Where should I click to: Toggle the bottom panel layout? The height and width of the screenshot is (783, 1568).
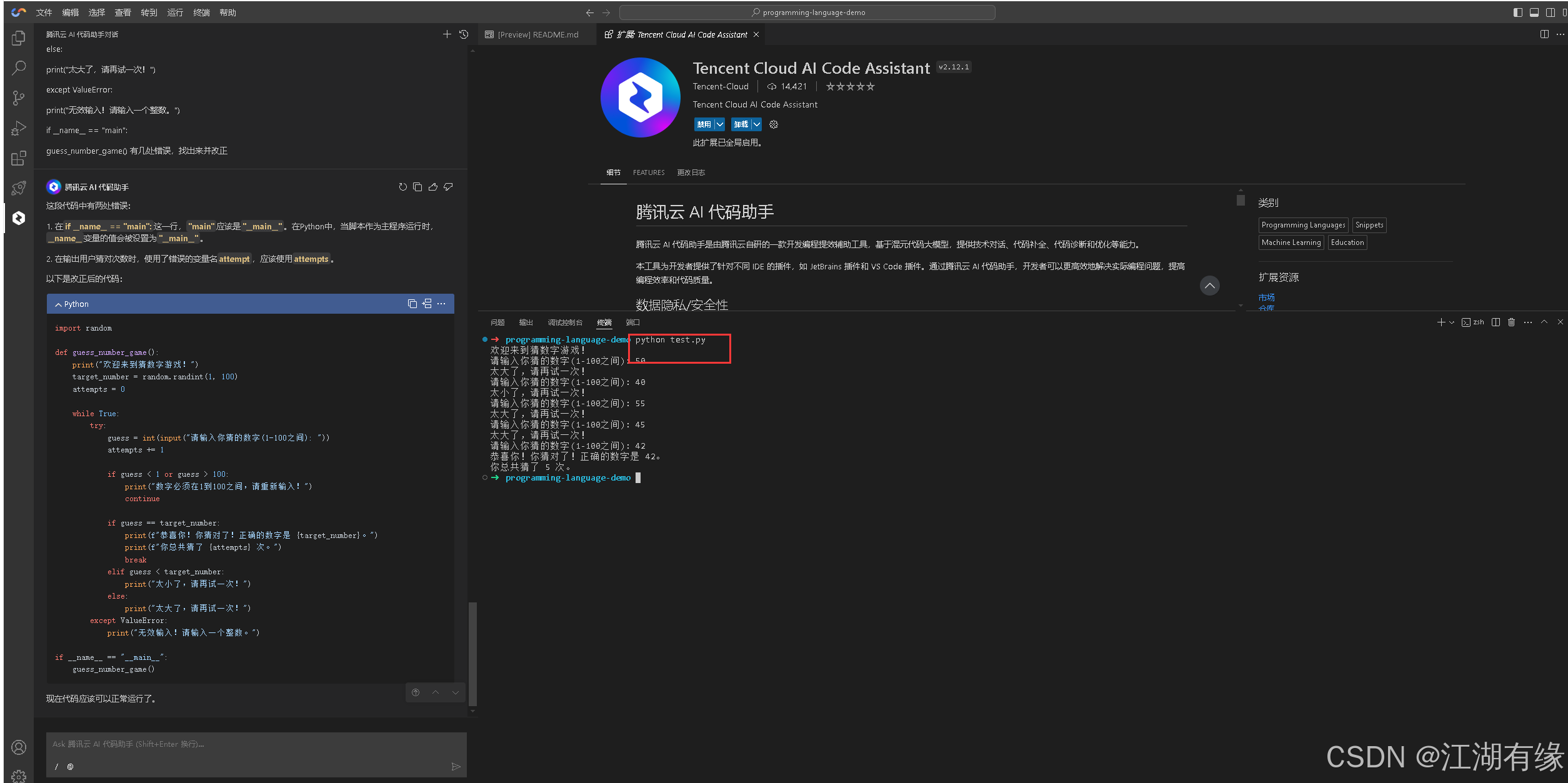pos(1534,12)
